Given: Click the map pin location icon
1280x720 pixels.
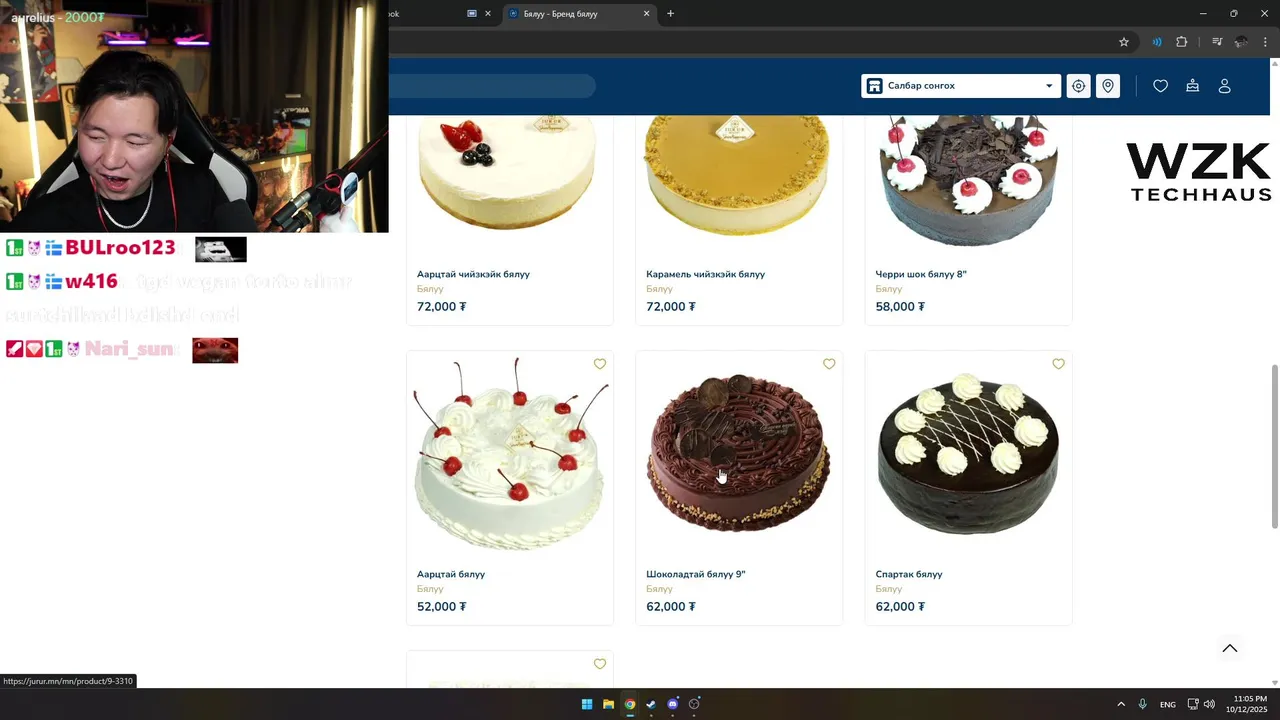Looking at the screenshot, I should (x=1108, y=86).
